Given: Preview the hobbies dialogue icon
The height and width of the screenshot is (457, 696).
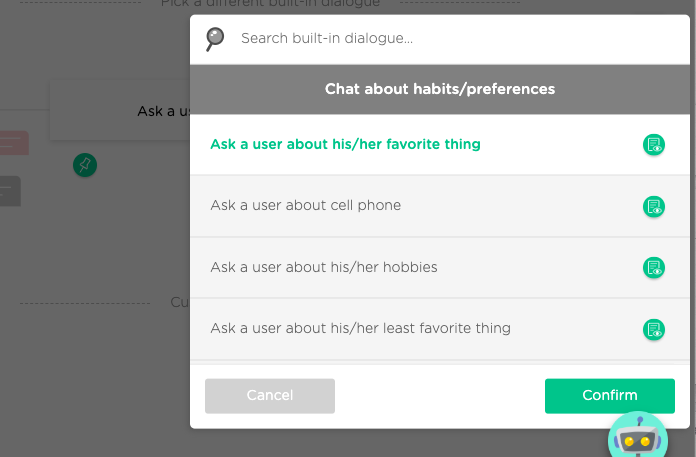Looking at the screenshot, I should (654, 268).
